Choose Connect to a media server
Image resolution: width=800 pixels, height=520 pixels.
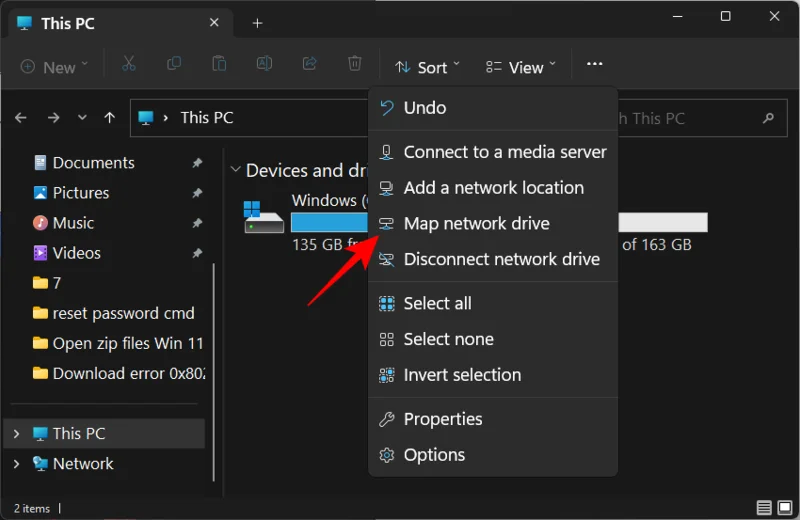click(493, 152)
